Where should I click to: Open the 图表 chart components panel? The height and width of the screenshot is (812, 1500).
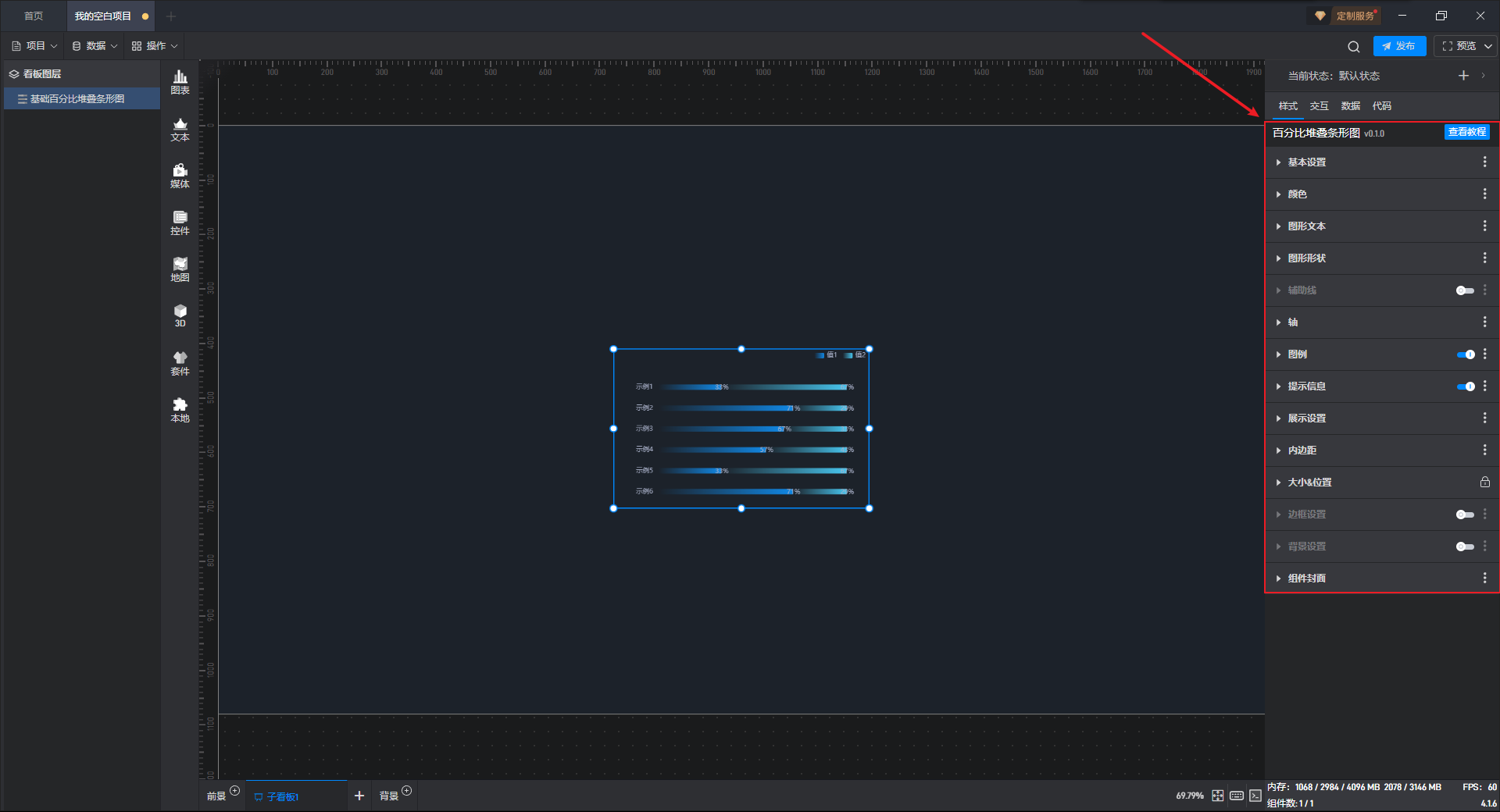coord(180,82)
